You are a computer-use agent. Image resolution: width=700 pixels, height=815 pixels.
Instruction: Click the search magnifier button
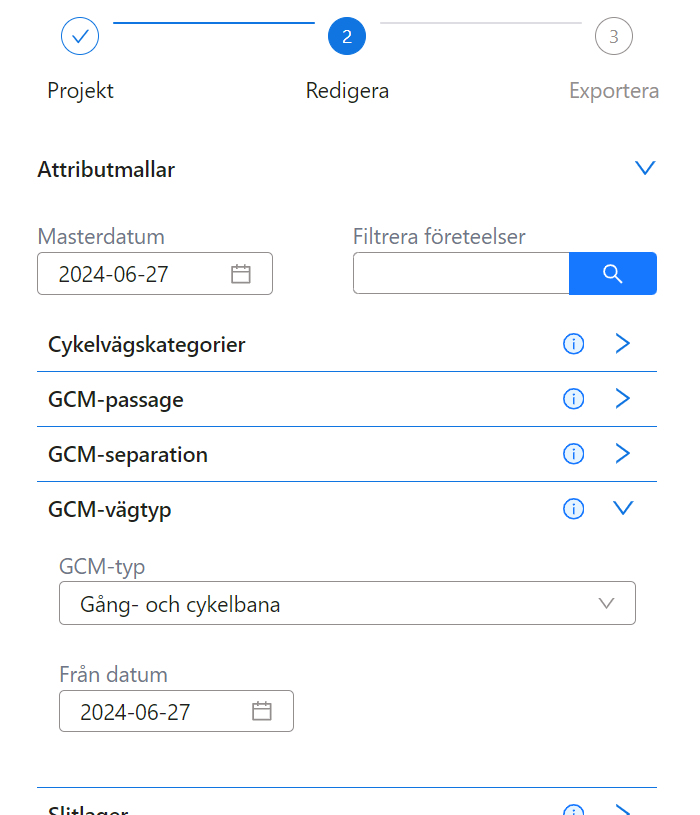pos(613,274)
